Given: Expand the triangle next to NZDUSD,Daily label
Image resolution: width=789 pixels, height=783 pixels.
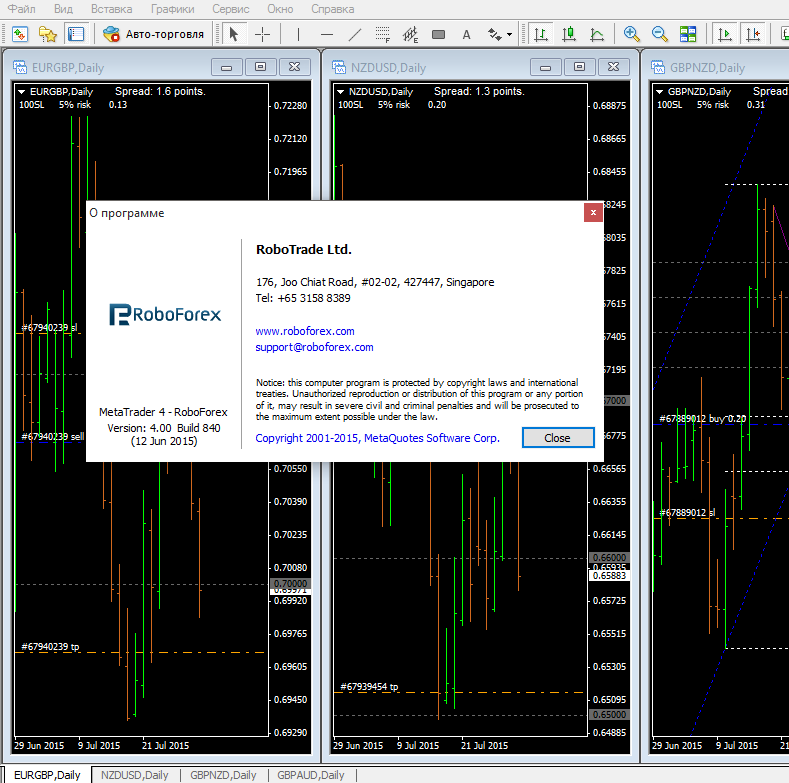Looking at the screenshot, I should 341,92.
